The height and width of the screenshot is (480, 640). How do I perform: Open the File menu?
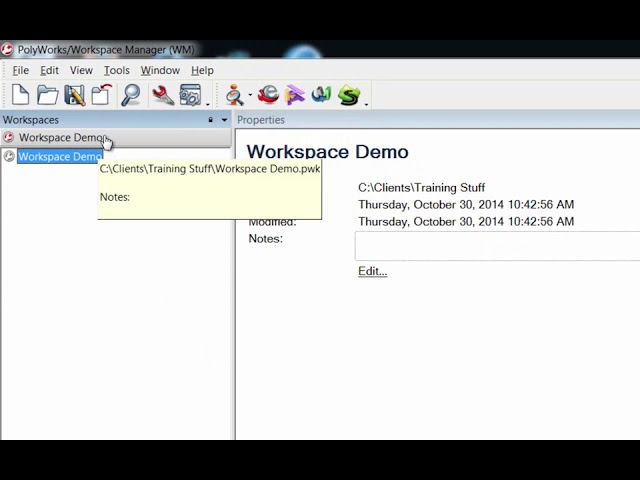click(20, 71)
